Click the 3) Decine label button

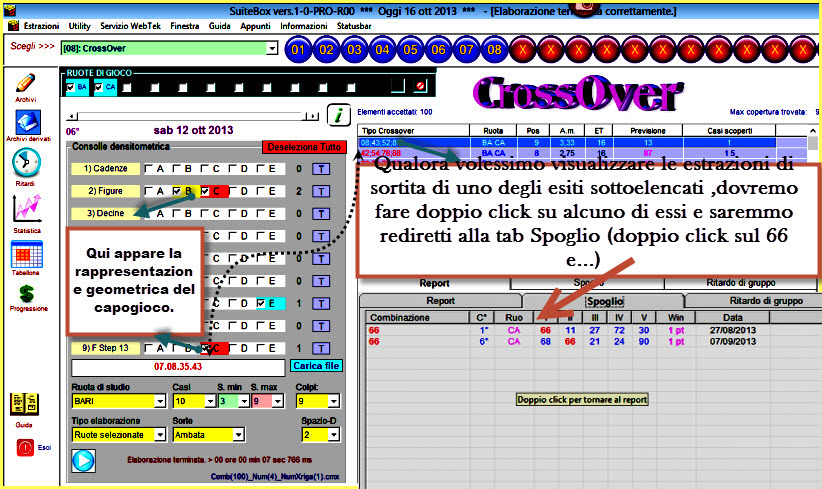pyautogui.click(x=105, y=214)
